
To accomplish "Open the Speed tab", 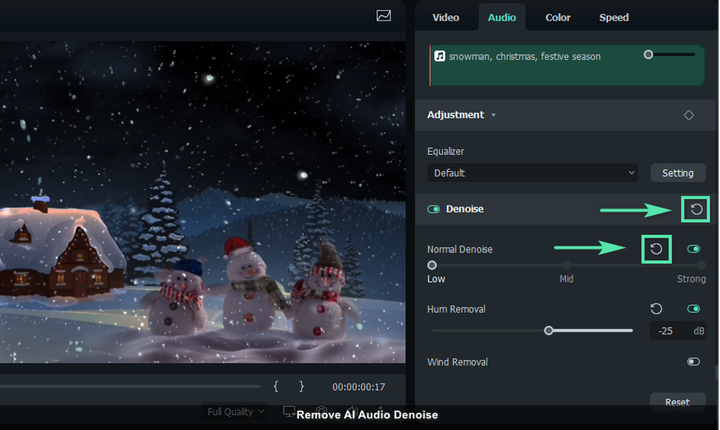I will tap(614, 17).
